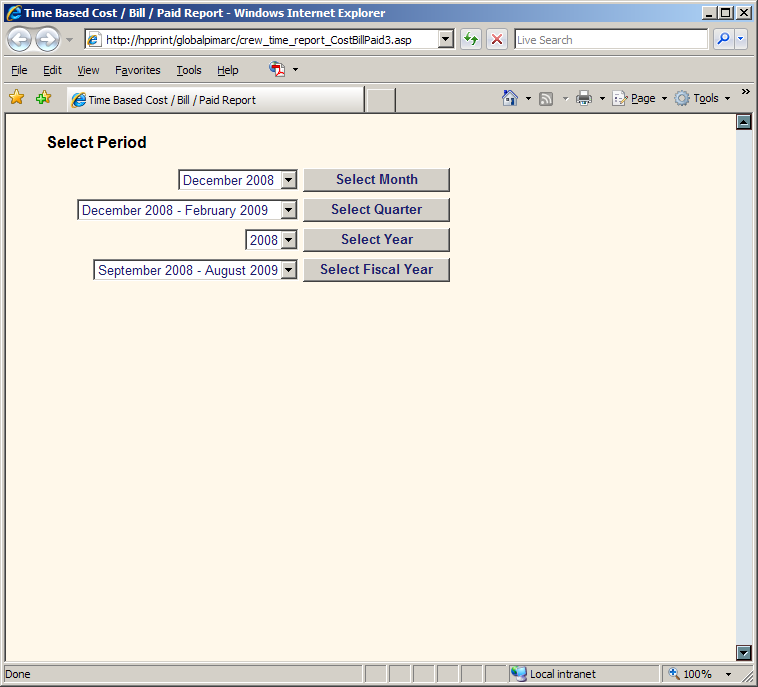Click the Home page icon
Image resolution: width=758 pixels, height=687 pixels.
pyautogui.click(x=510, y=98)
